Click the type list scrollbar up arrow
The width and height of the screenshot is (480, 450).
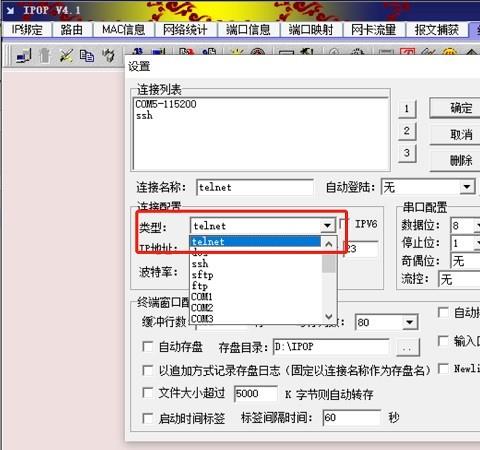[x=329, y=244]
